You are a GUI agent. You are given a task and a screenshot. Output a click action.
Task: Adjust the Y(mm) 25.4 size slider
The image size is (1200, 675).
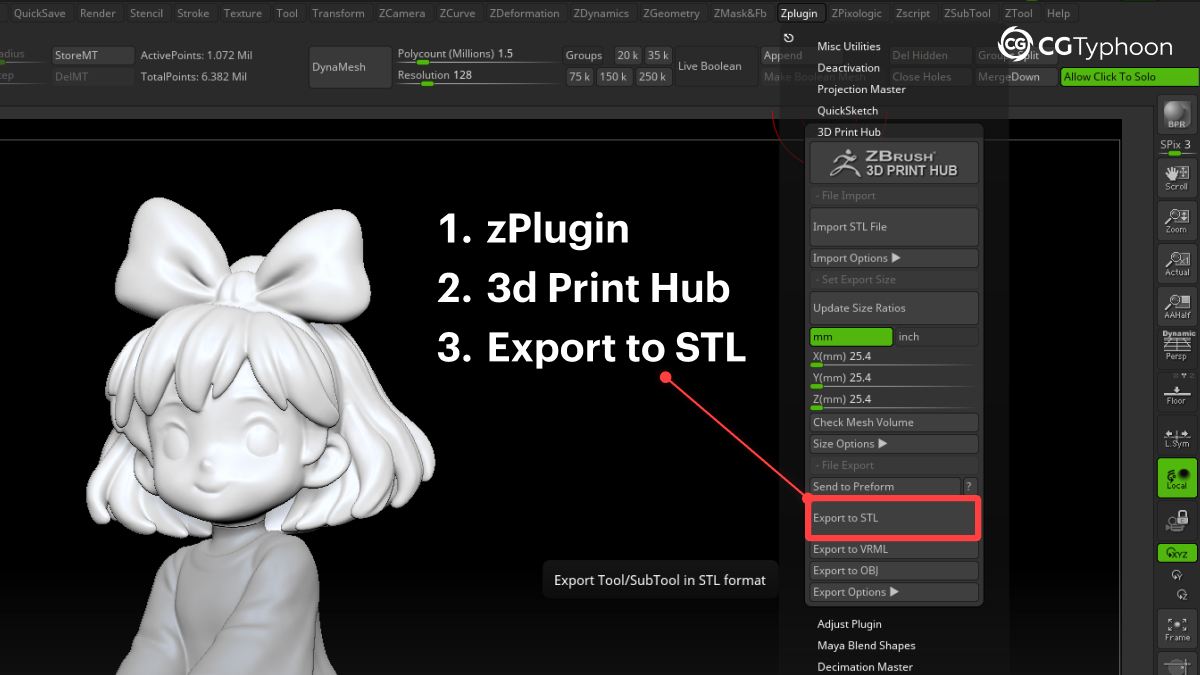tap(894, 379)
